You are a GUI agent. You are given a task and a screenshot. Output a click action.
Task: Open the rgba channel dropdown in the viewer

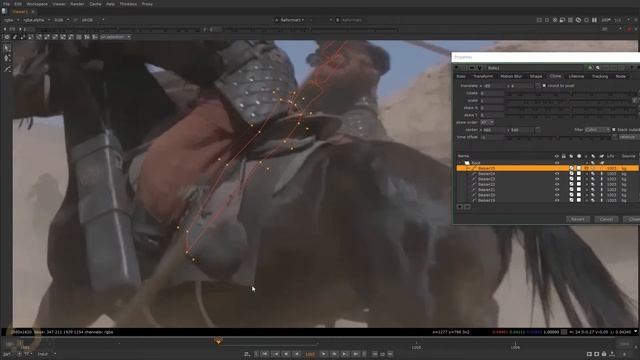[11, 20]
